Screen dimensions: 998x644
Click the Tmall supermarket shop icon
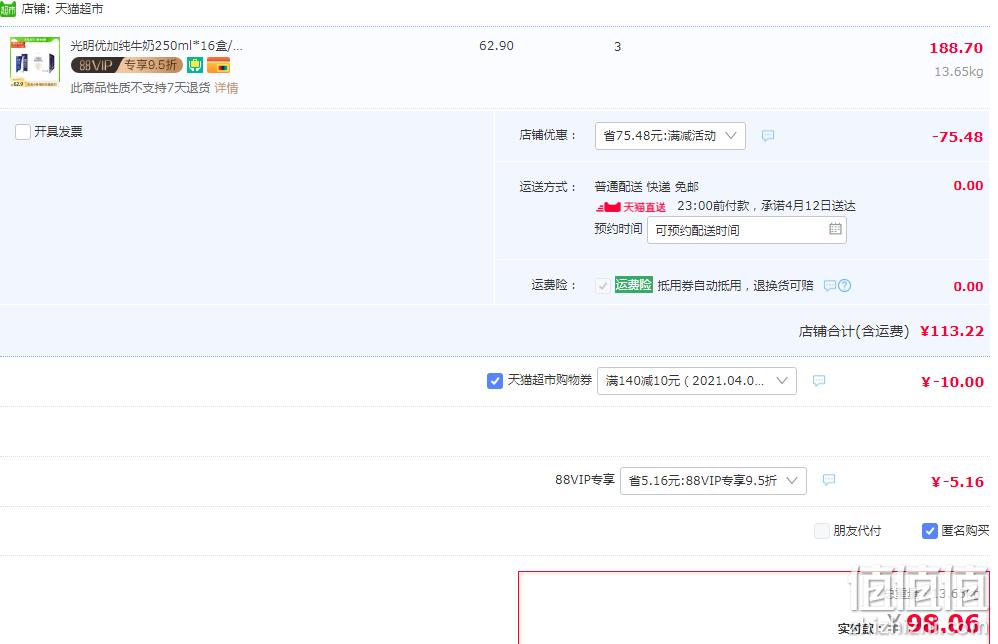(8, 9)
